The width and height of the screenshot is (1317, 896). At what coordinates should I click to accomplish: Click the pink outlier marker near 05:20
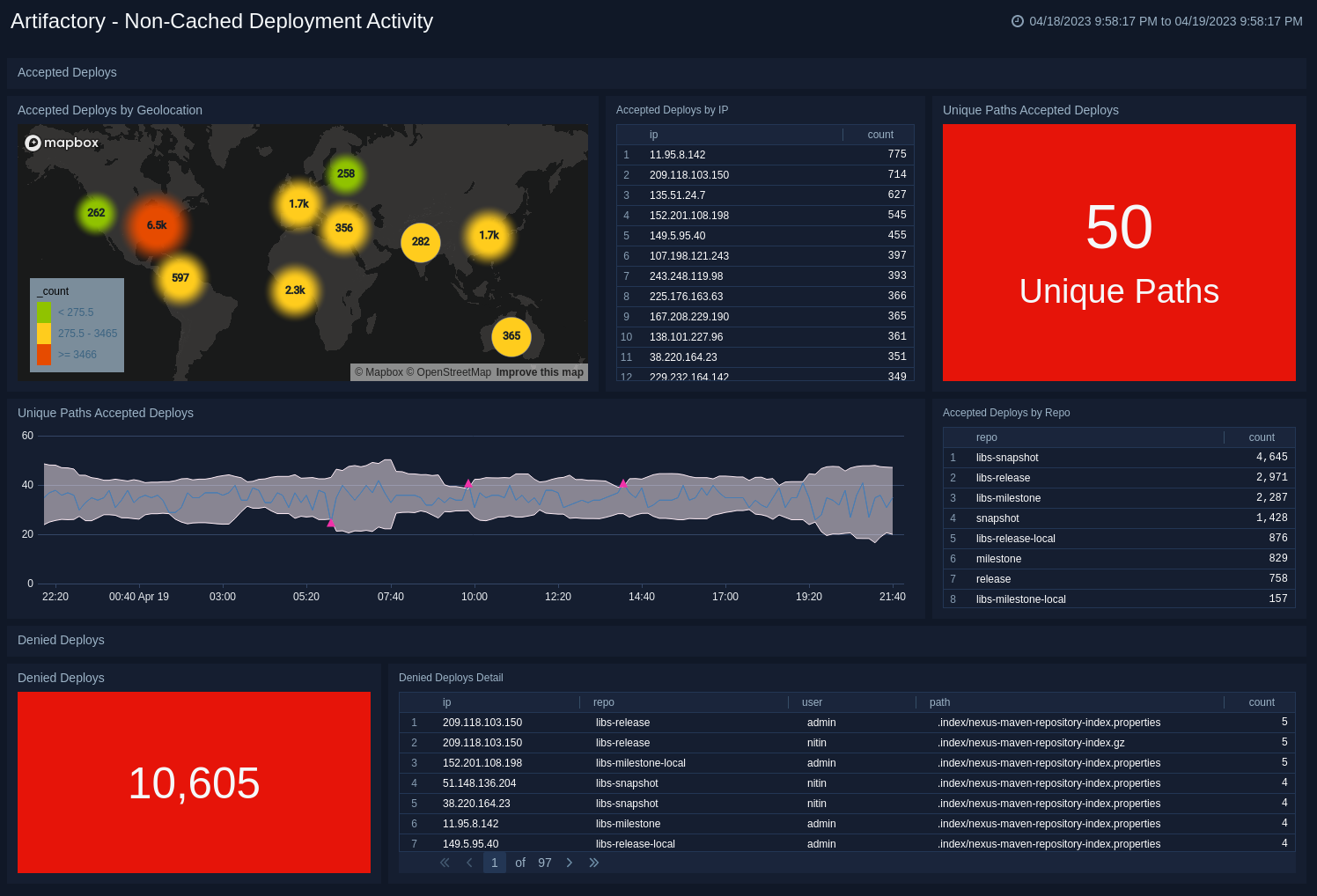pyautogui.click(x=331, y=524)
